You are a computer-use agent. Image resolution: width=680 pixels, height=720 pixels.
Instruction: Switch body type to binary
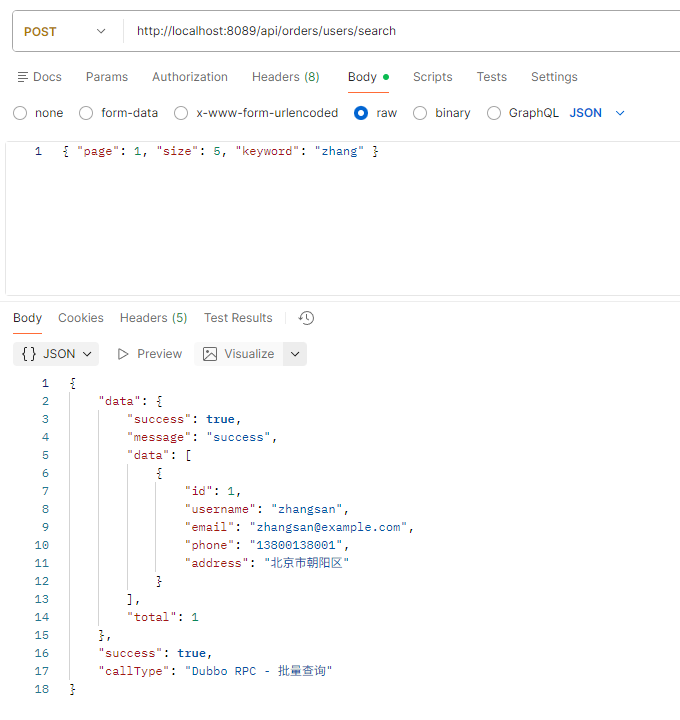tap(420, 113)
